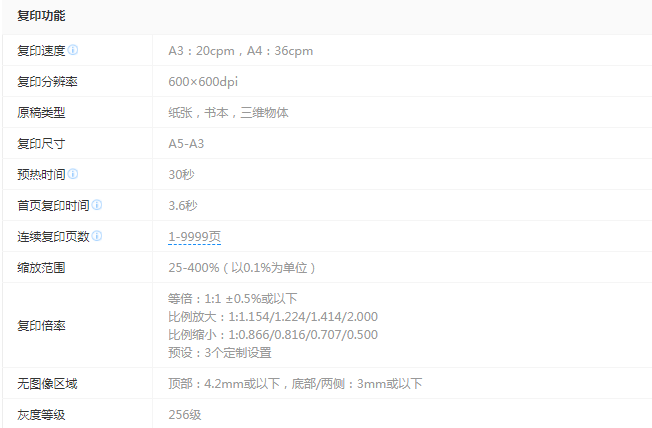Click the info icon beside 连续复印页数
The height and width of the screenshot is (428, 652).
coord(97,236)
